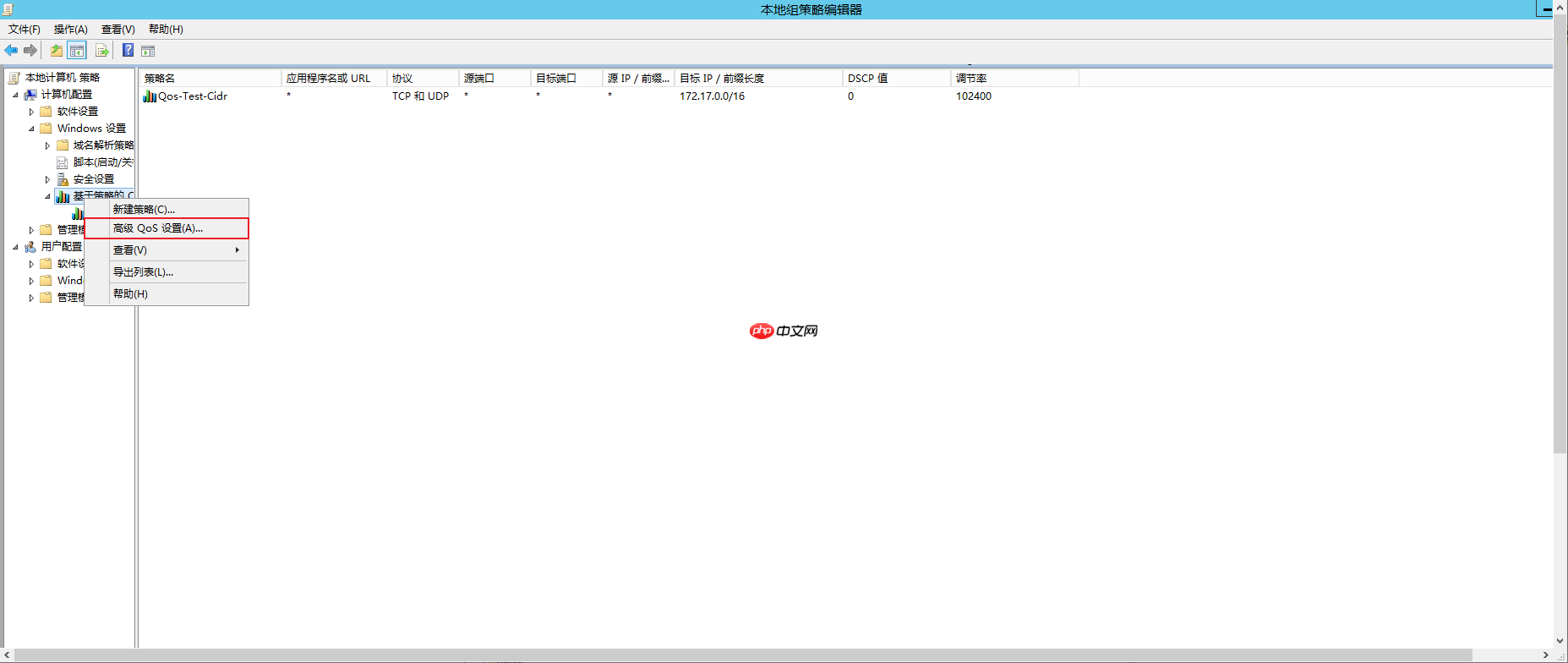Screen dimensions: 1568x663
Task: Sort by 目标 IP / 前缀长度 column header
Action: [759, 79]
